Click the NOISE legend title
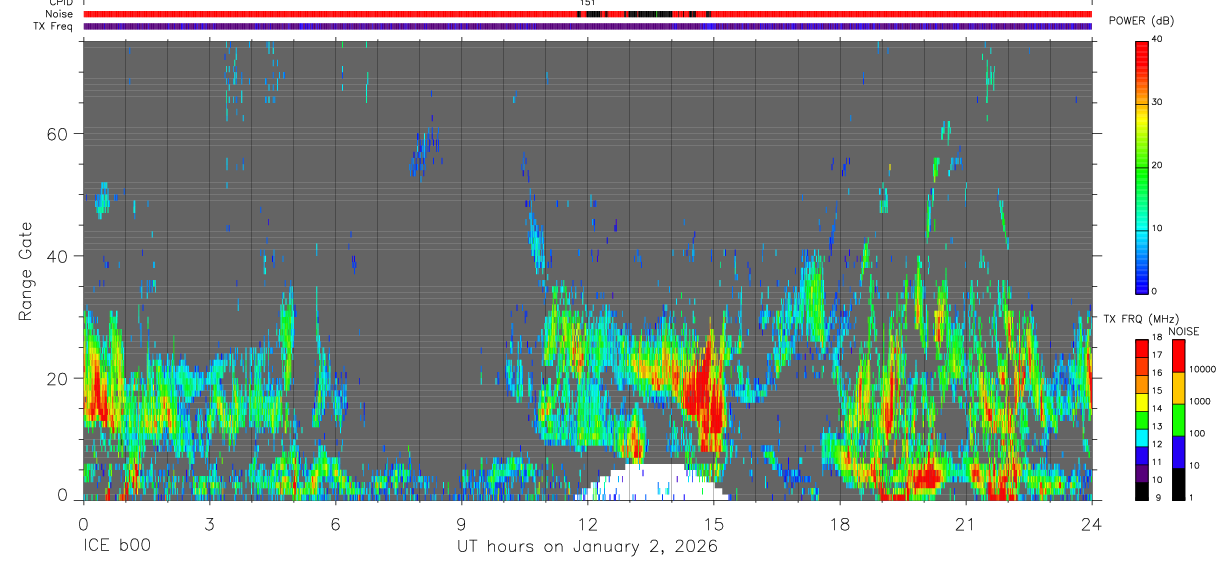 (1183, 331)
